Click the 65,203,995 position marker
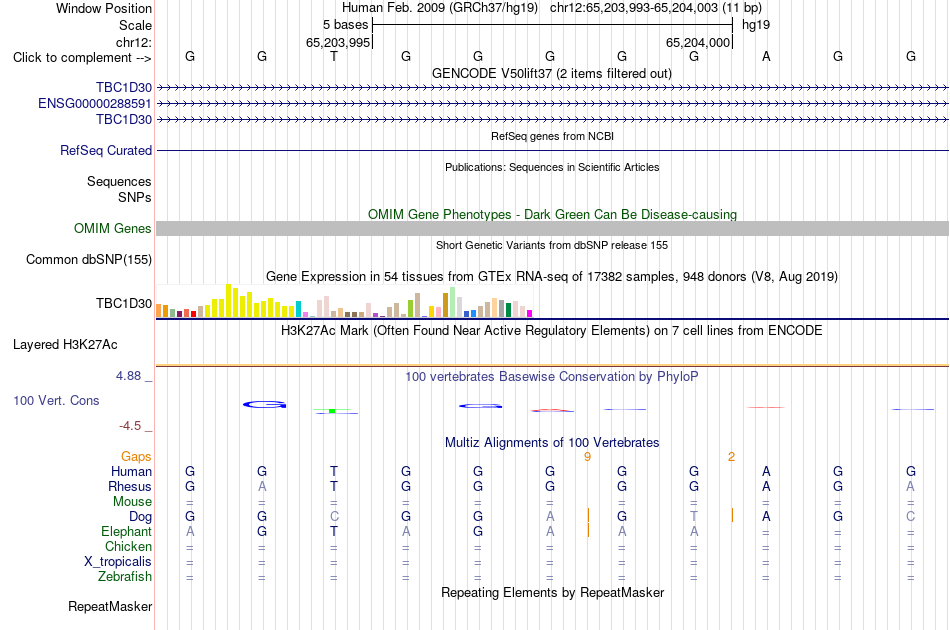The width and height of the screenshot is (950, 630). pos(338,42)
